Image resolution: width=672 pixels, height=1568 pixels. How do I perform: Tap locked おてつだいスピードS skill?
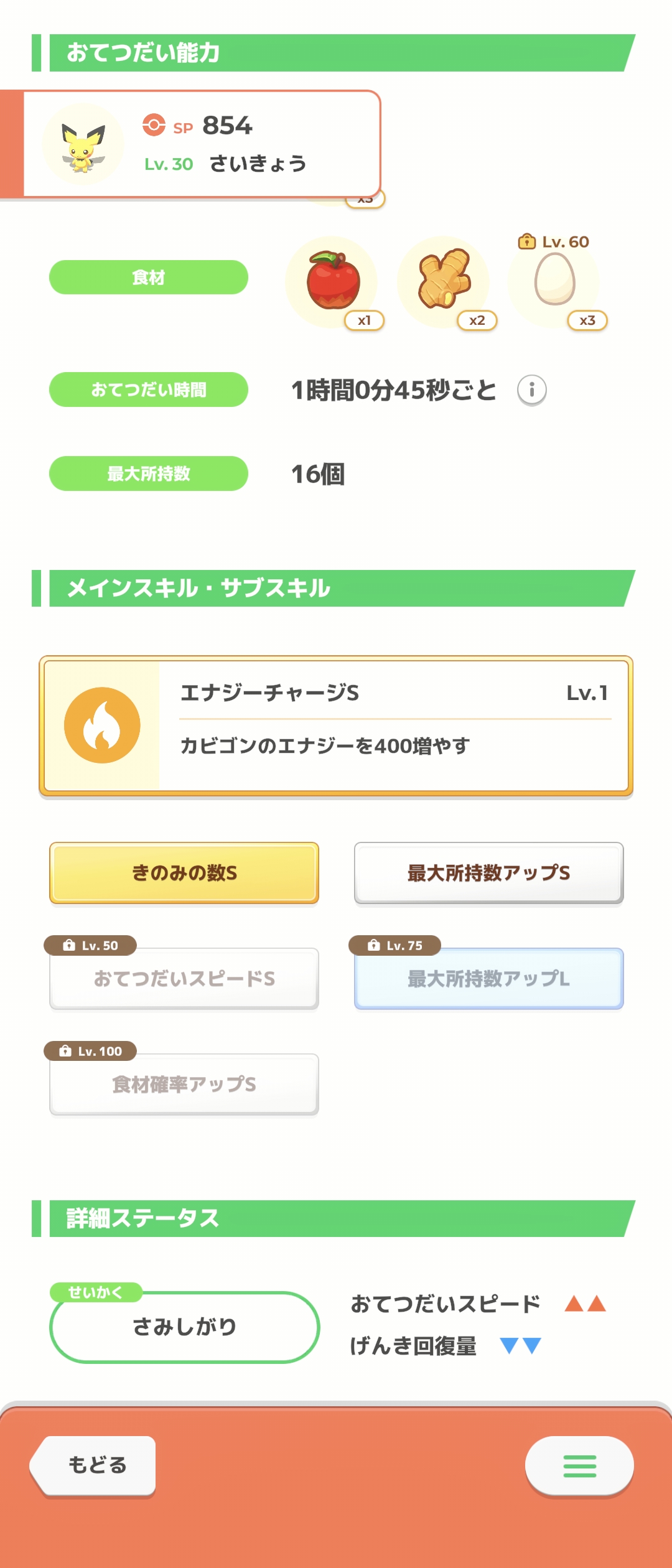[x=184, y=979]
